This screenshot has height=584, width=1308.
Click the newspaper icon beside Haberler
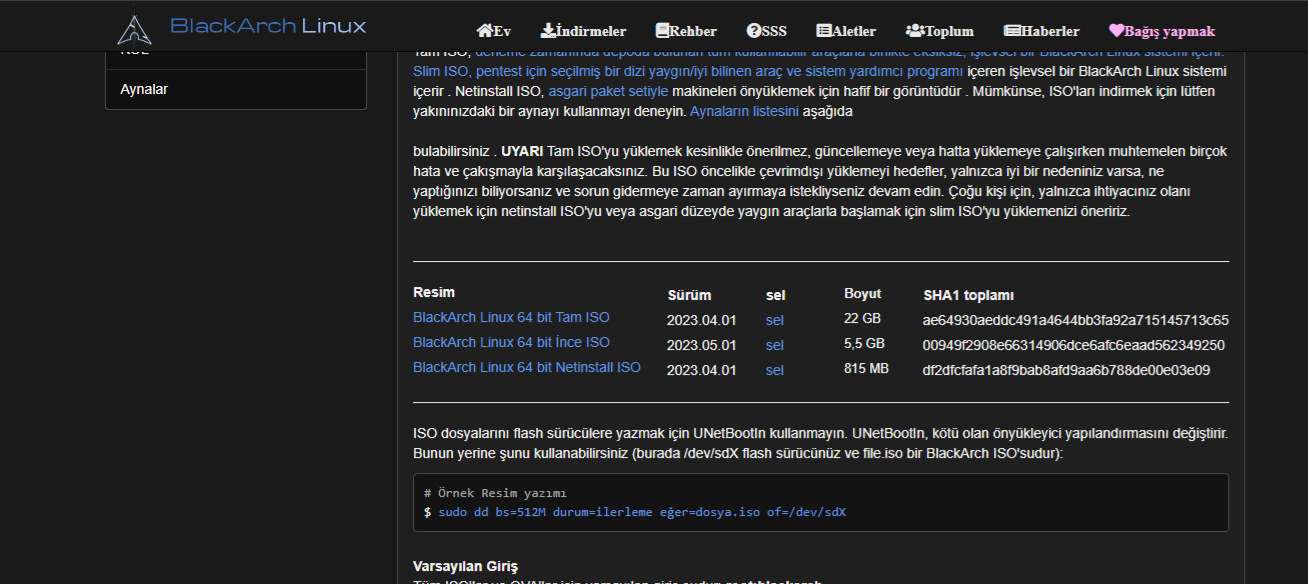pyautogui.click(x=1012, y=31)
